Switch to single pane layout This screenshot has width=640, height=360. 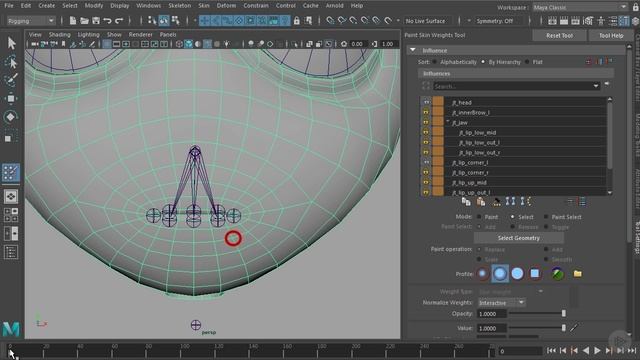point(11,197)
